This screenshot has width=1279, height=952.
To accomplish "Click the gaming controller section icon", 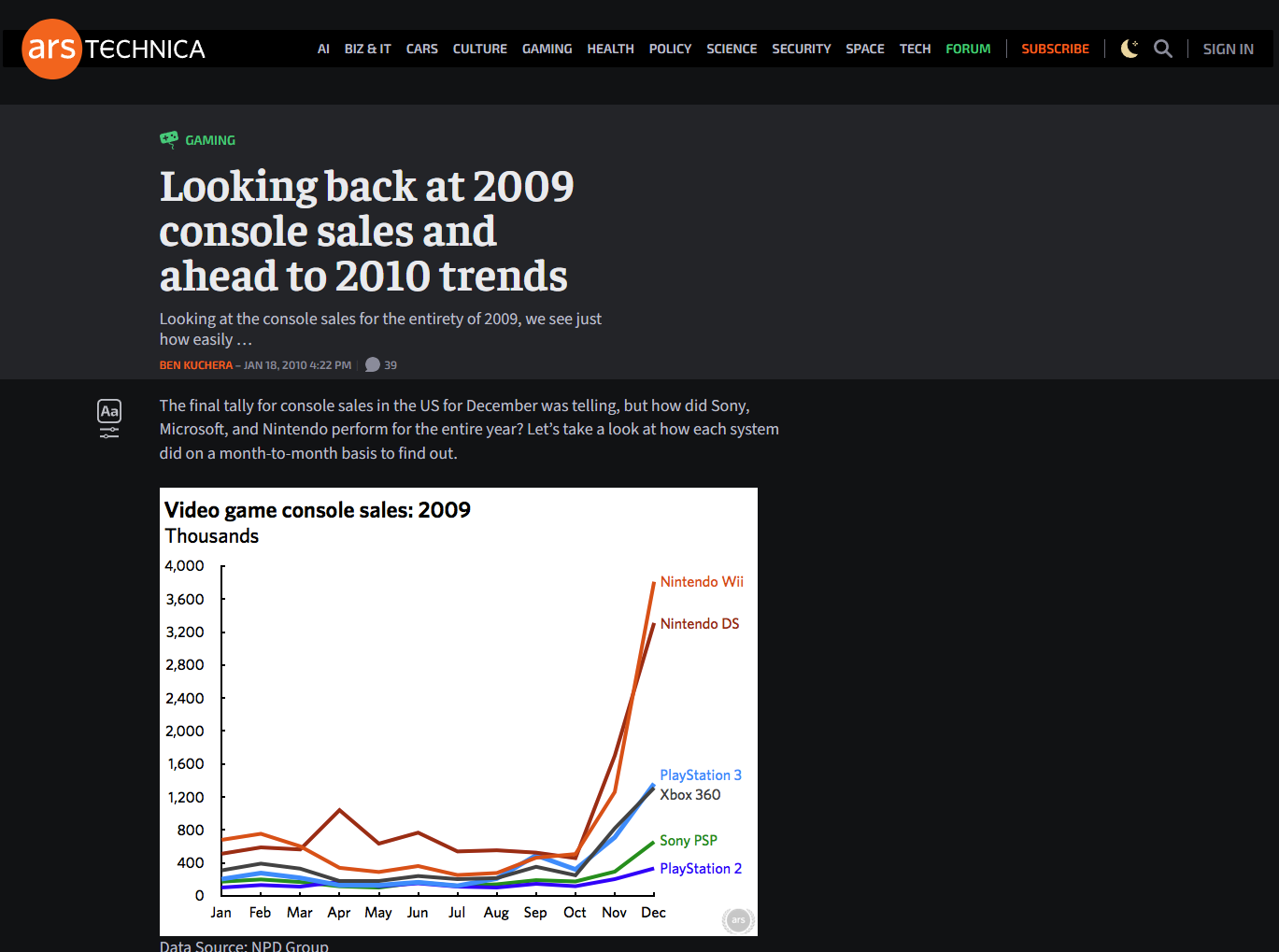I will 169,140.
